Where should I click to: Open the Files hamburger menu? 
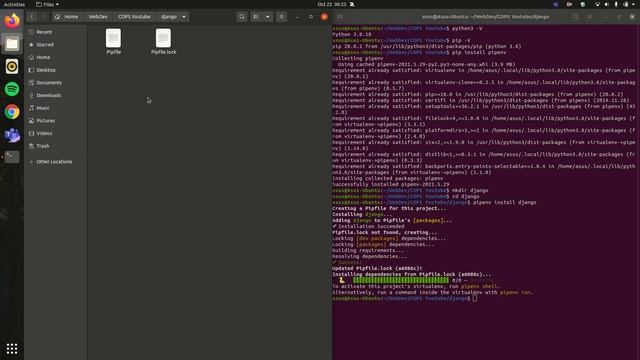tap(282, 17)
